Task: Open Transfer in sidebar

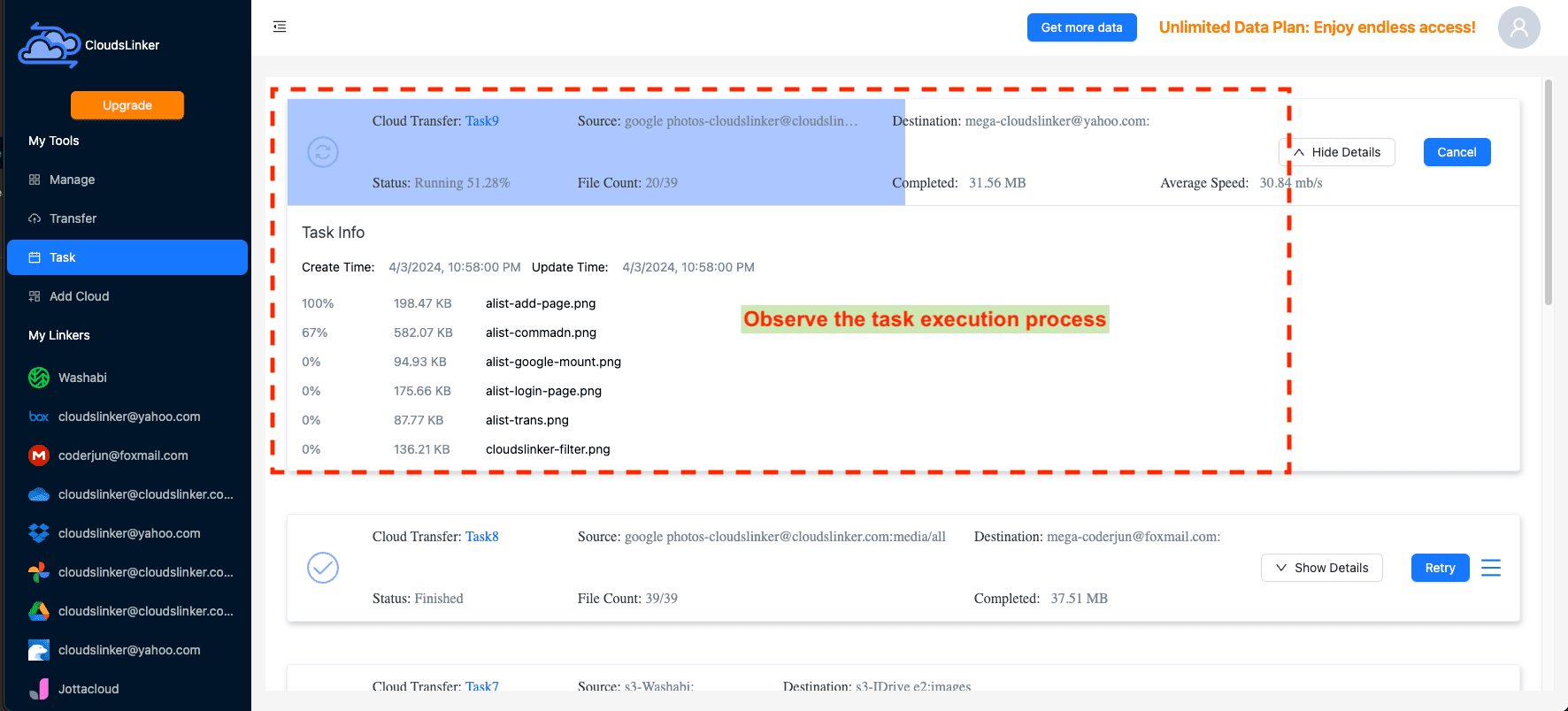Action: point(127,218)
